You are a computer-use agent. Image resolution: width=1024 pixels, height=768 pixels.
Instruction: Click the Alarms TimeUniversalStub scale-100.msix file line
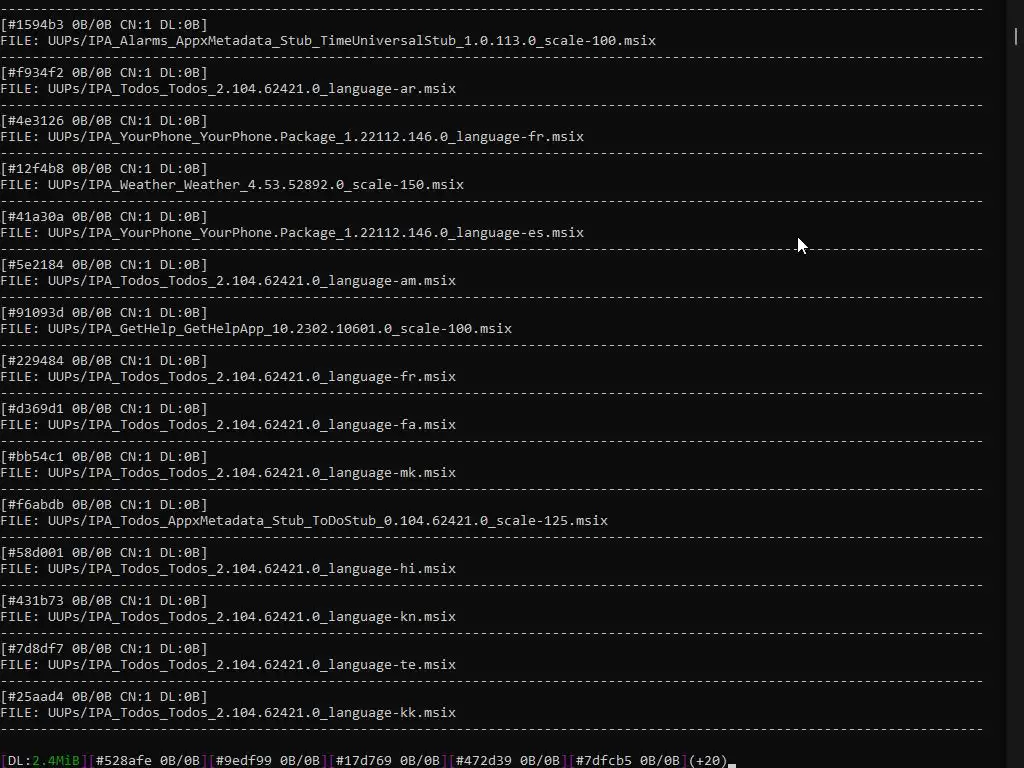tap(328, 40)
